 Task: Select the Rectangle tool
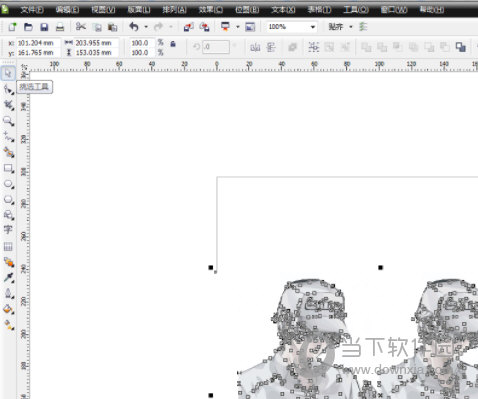tap(8, 168)
